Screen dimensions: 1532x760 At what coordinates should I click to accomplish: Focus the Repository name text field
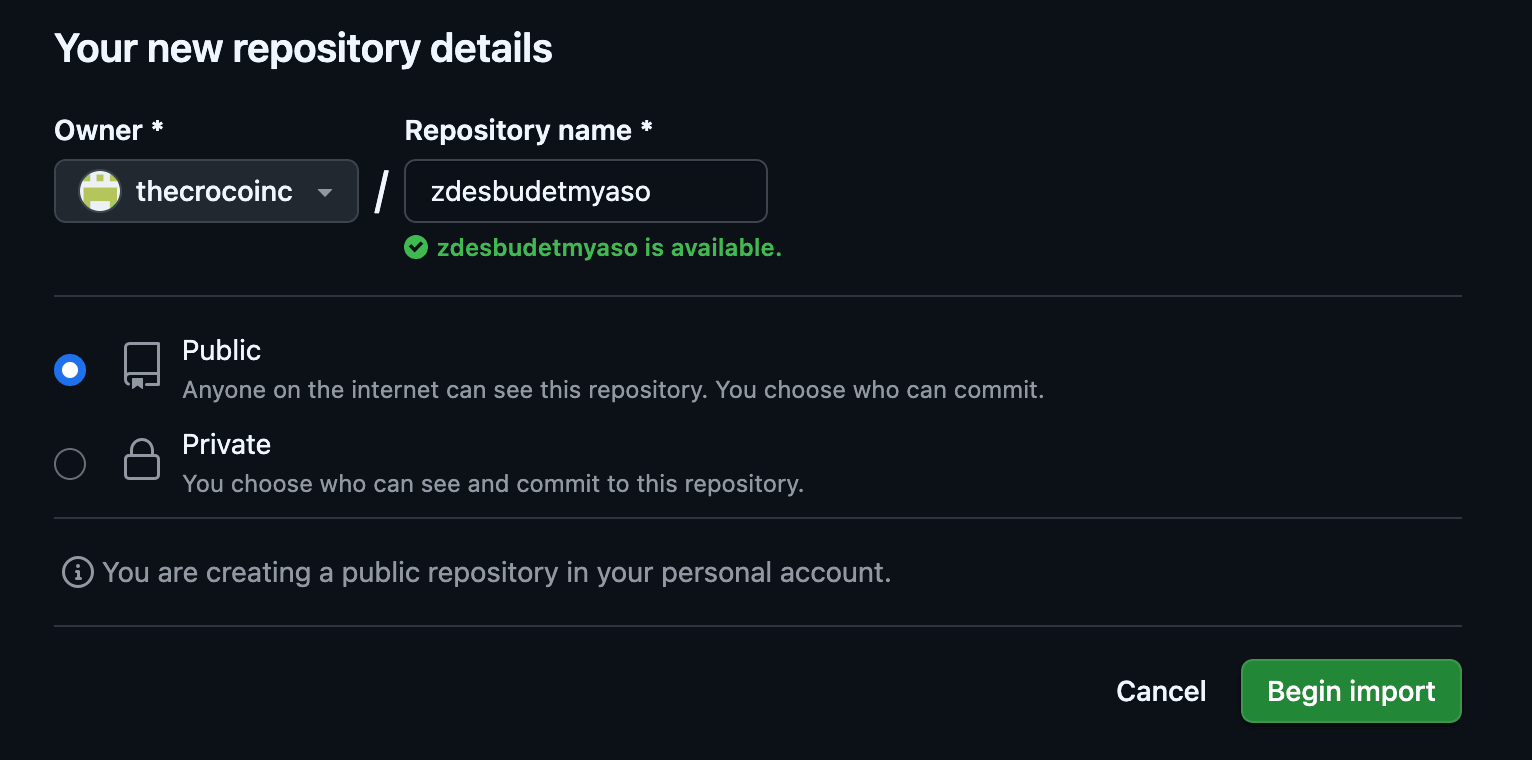click(x=585, y=191)
